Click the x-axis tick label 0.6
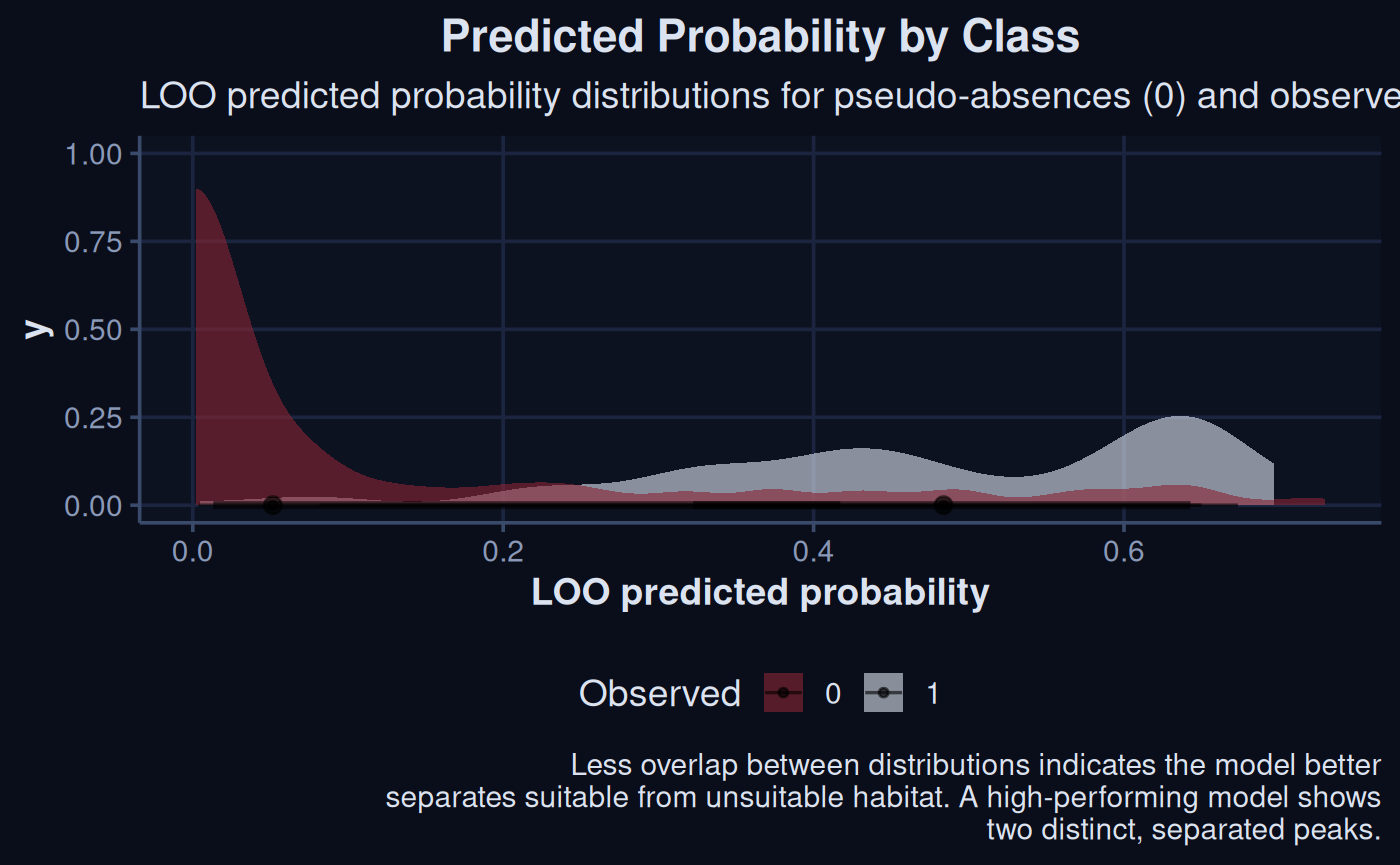Screen dimensions: 1400x865 click(x=1124, y=551)
